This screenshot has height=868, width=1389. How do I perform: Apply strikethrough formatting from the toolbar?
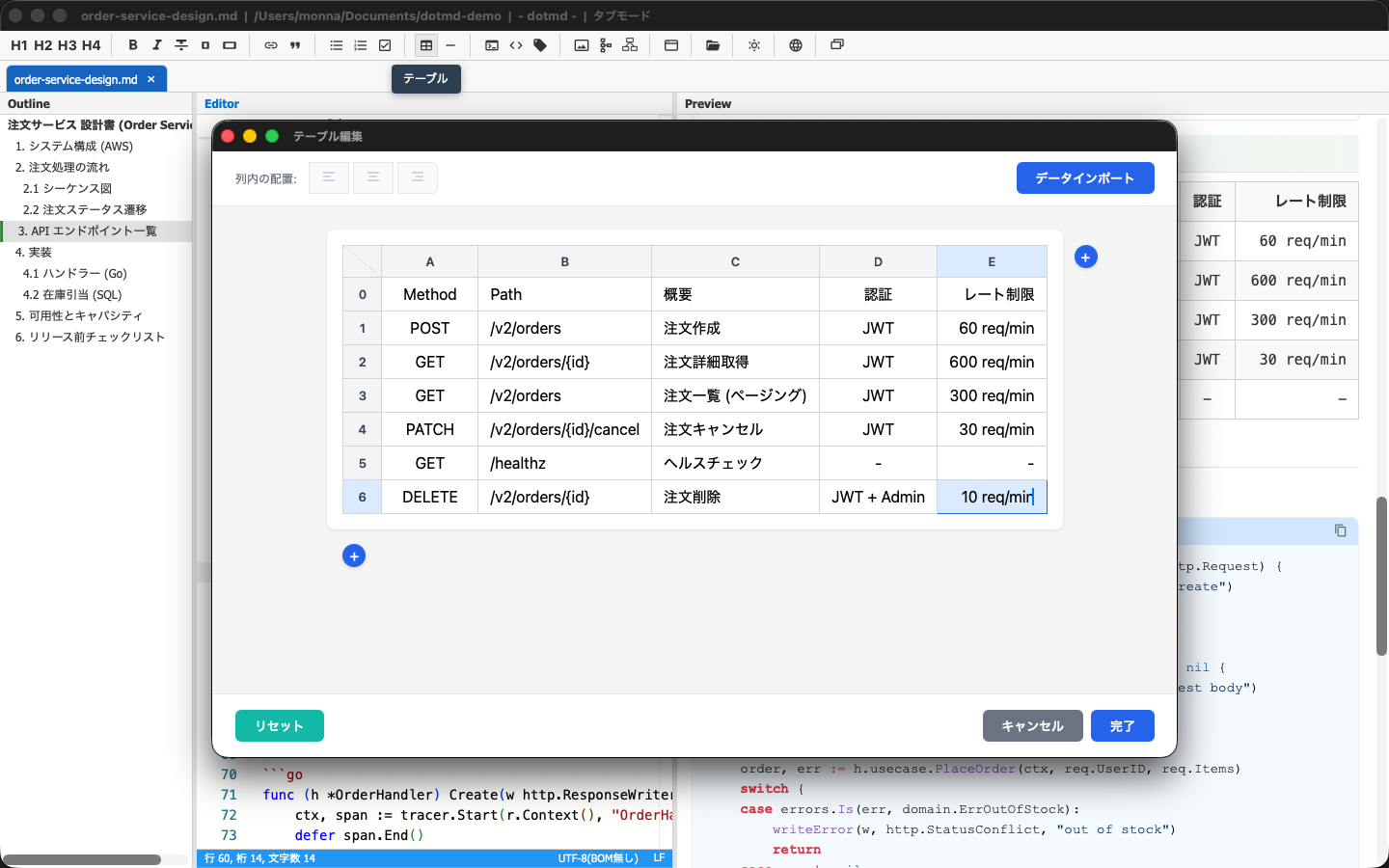[181, 45]
